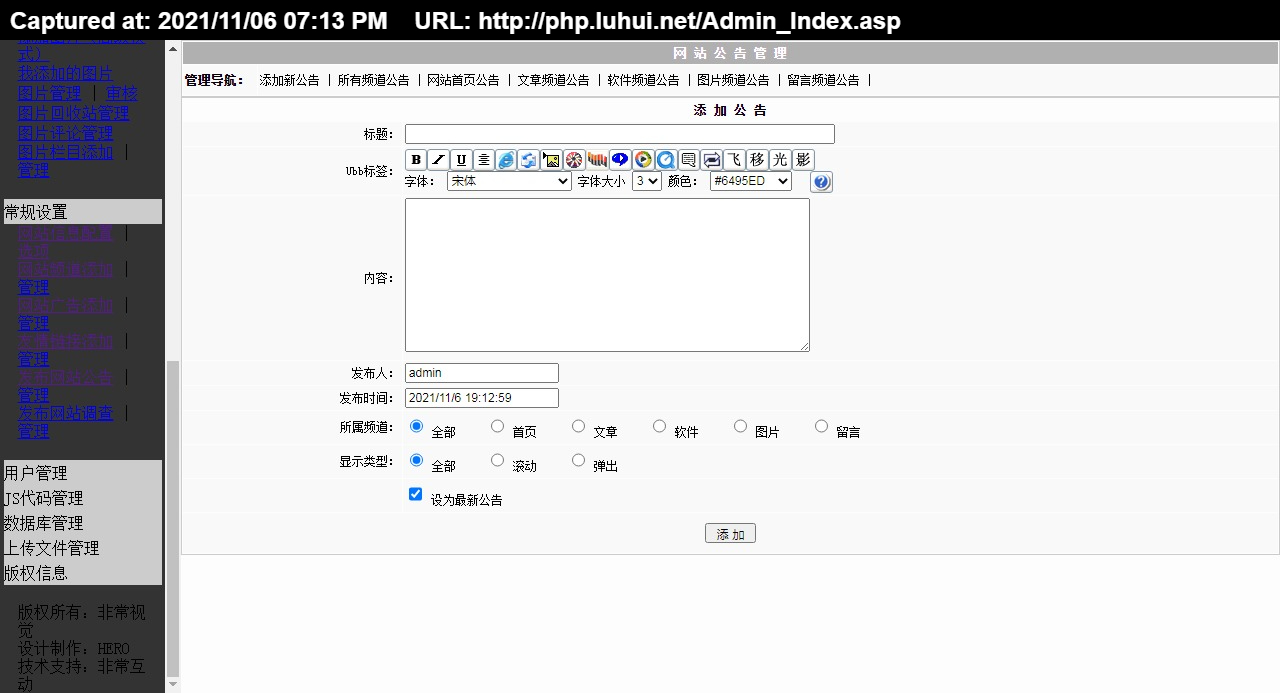Expand 上传文件管理 sidebar section
The height and width of the screenshot is (693, 1280).
tap(83, 548)
